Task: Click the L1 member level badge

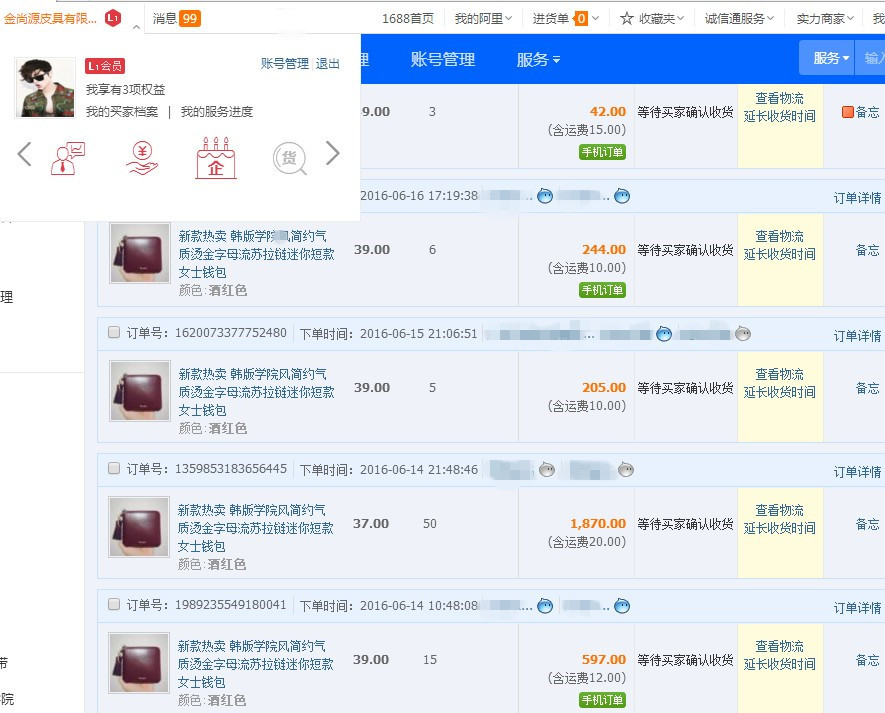Action: pyautogui.click(x=113, y=18)
